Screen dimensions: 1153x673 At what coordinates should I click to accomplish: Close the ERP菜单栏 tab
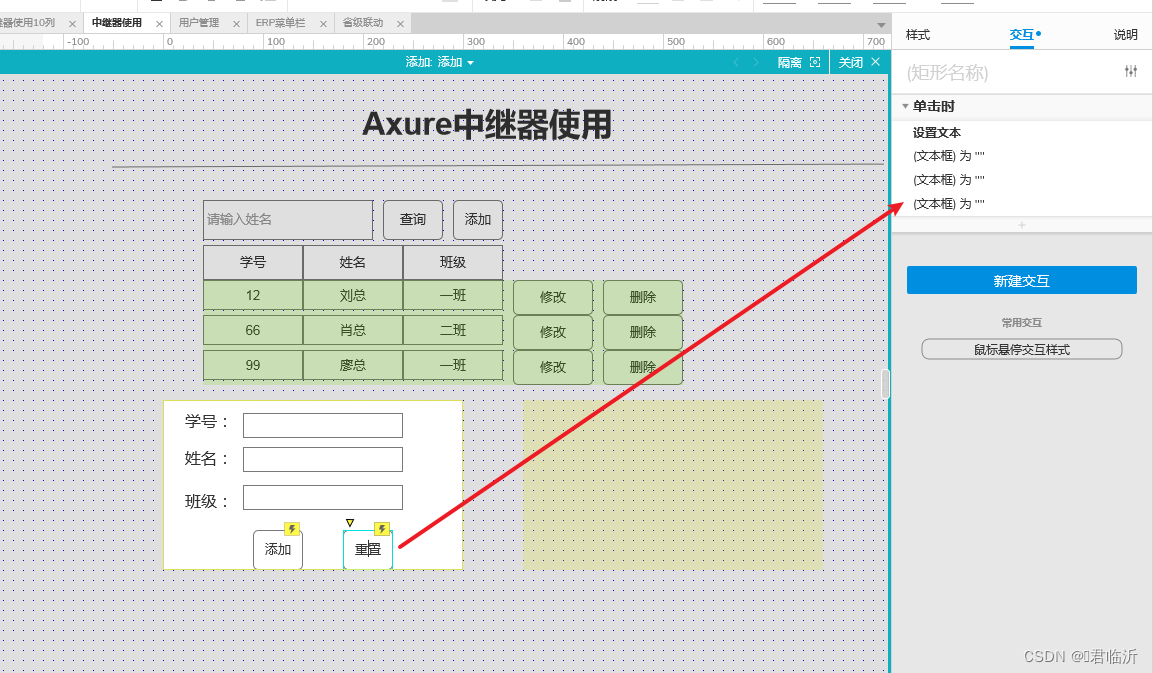[323, 24]
